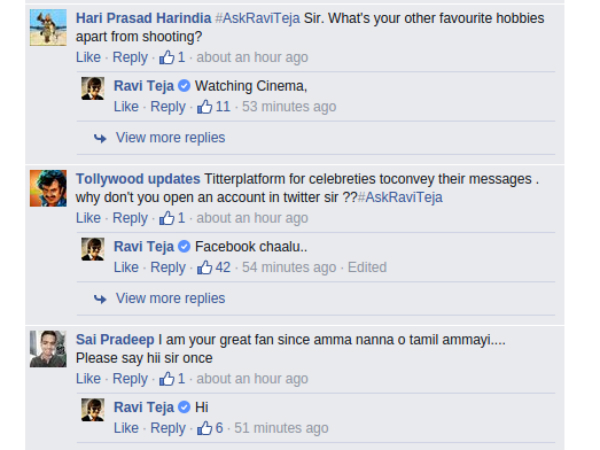
Task: Expand replies under 'Facebook chaalu' thread
Action: point(170,298)
